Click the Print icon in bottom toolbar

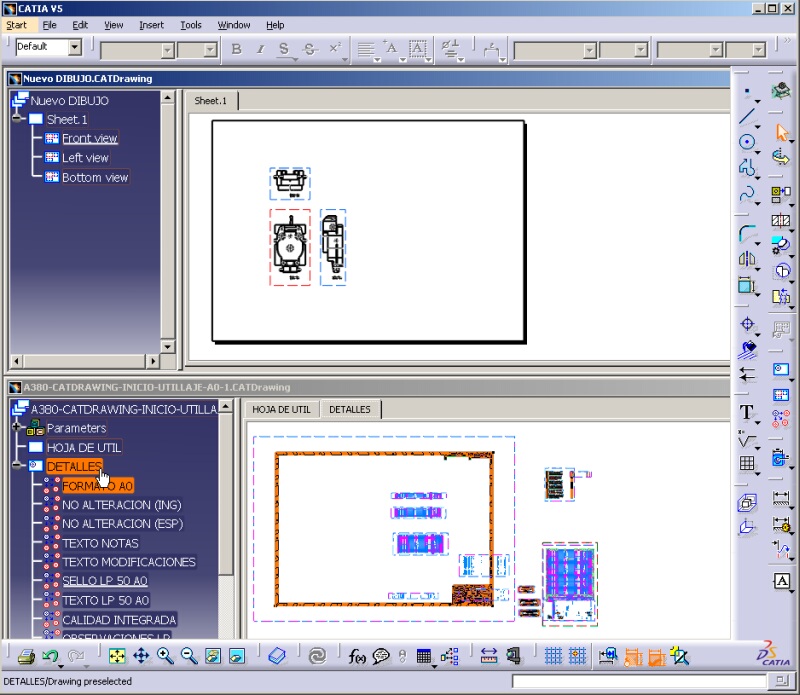click(x=28, y=656)
